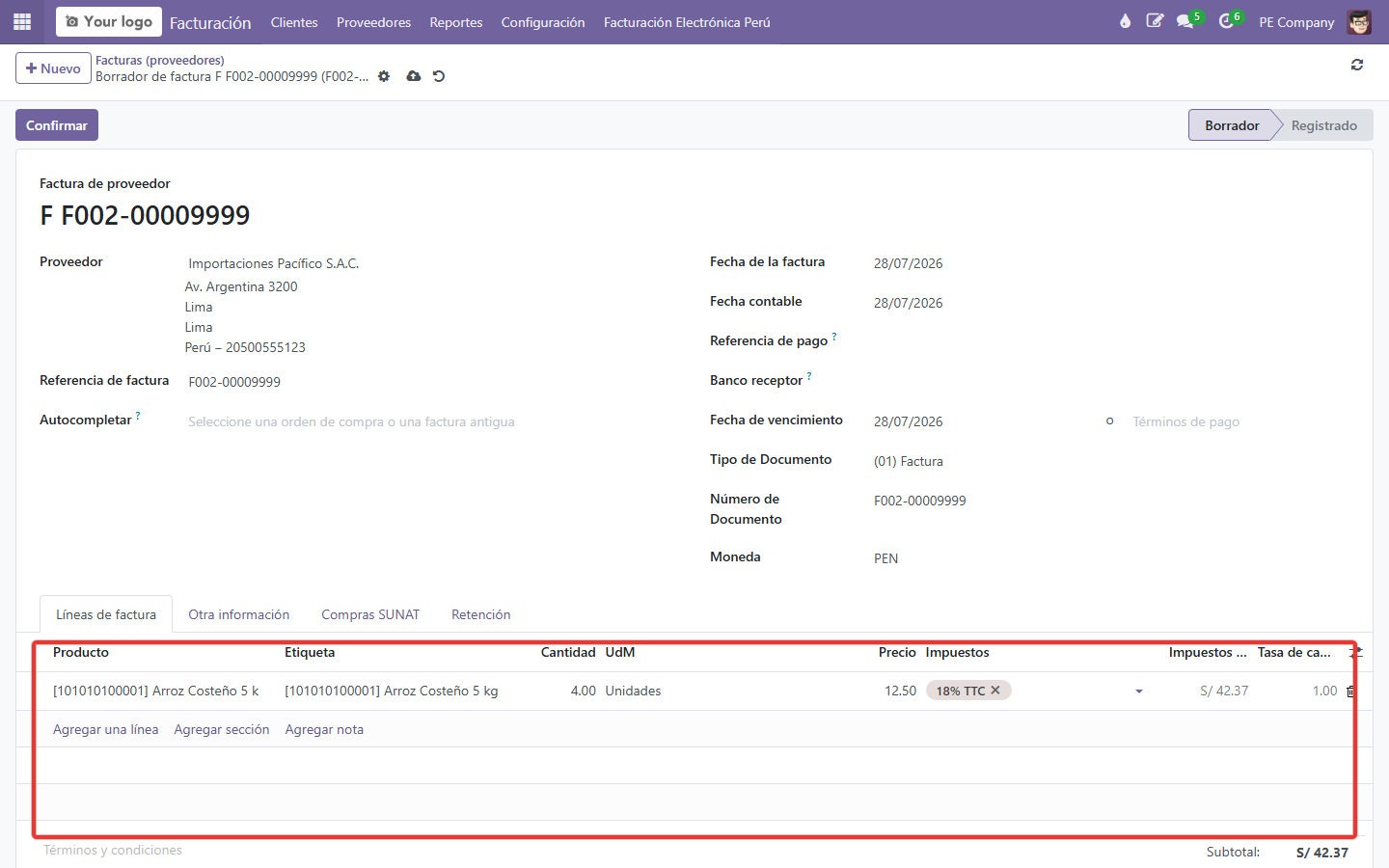Open the Términos de pago selector

(x=1239, y=421)
